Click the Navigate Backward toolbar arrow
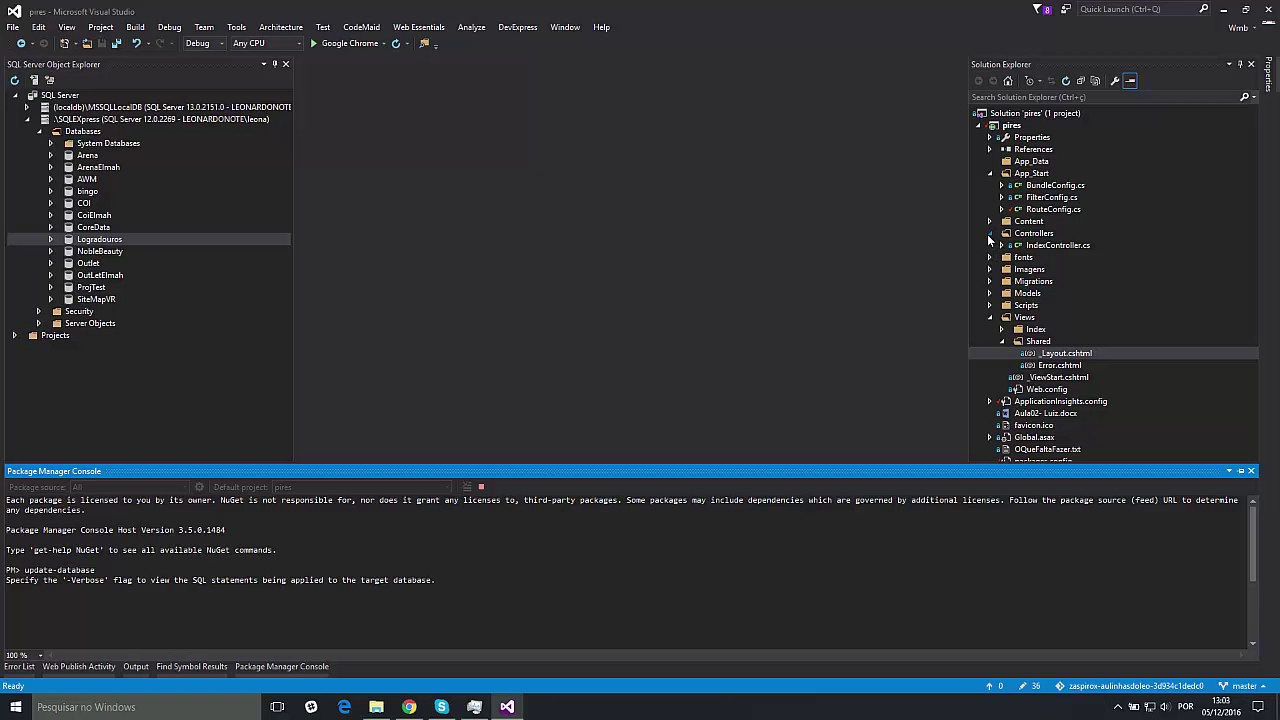 20,44
